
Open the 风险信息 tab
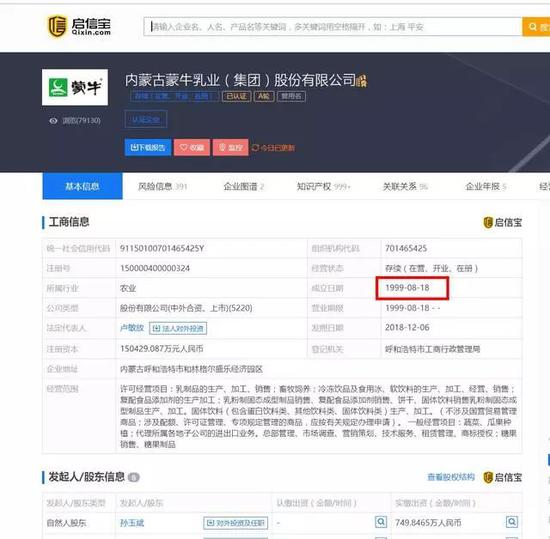tap(162, 186)
